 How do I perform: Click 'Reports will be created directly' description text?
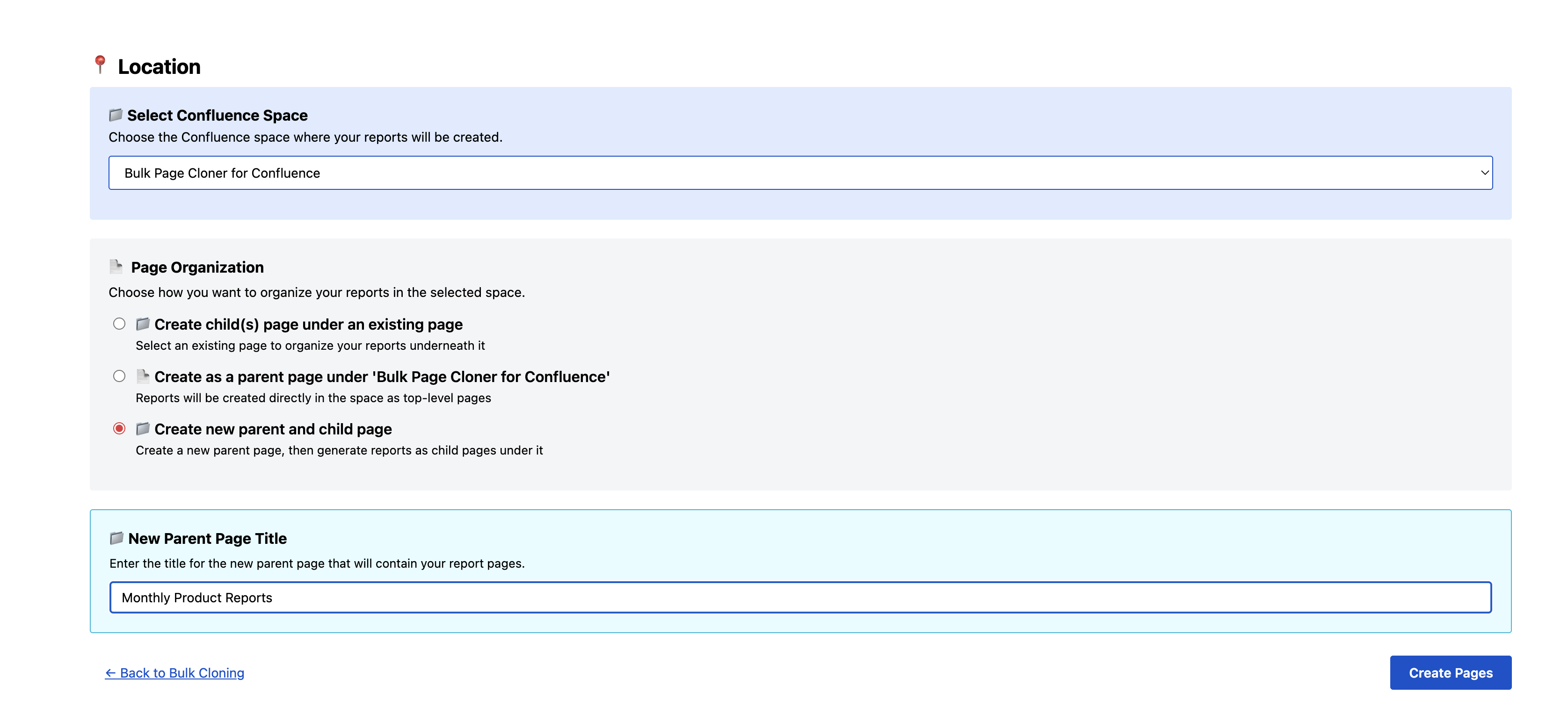[x=313, y=398]
